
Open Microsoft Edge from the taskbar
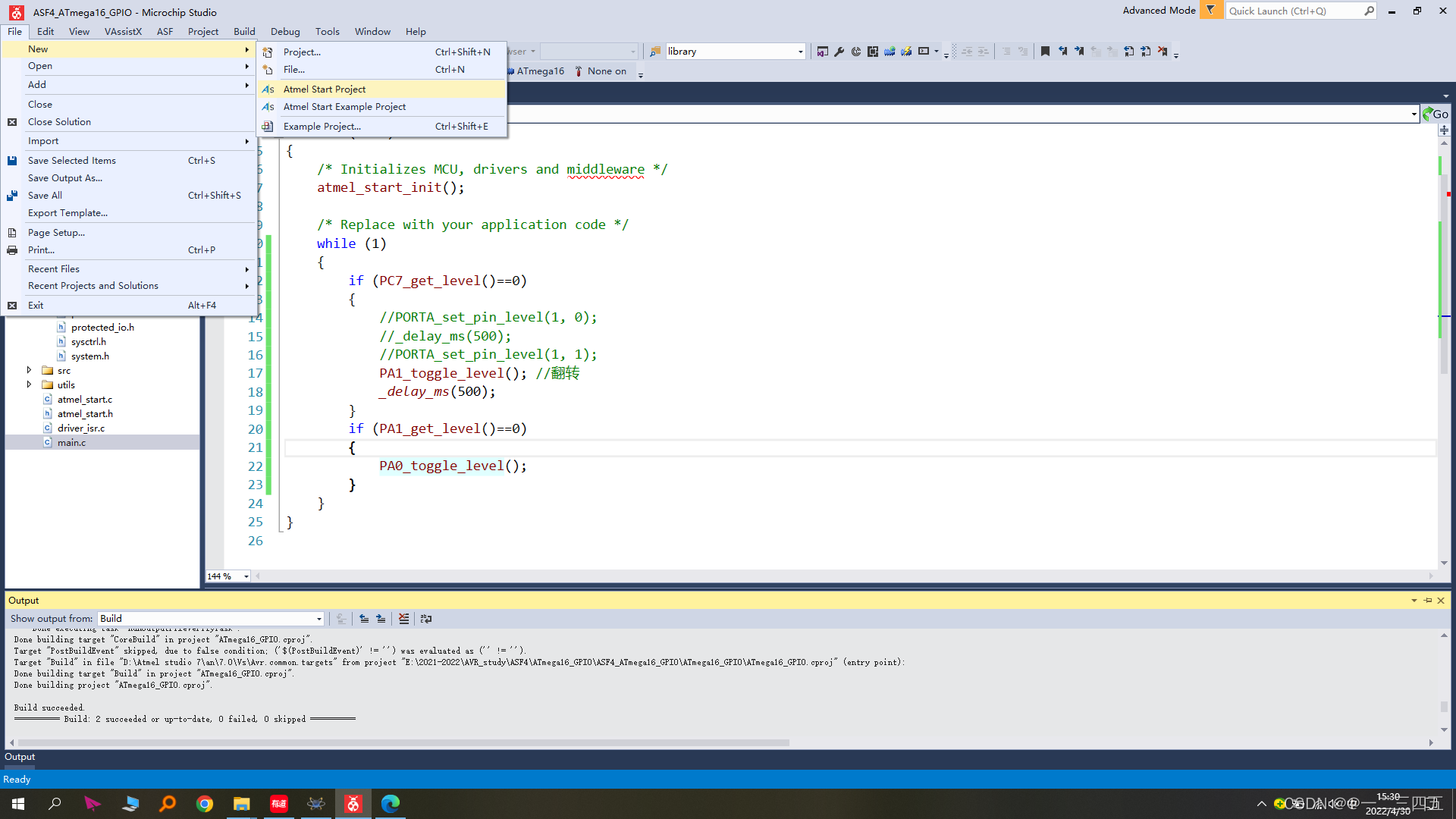[x=391, y=804]
